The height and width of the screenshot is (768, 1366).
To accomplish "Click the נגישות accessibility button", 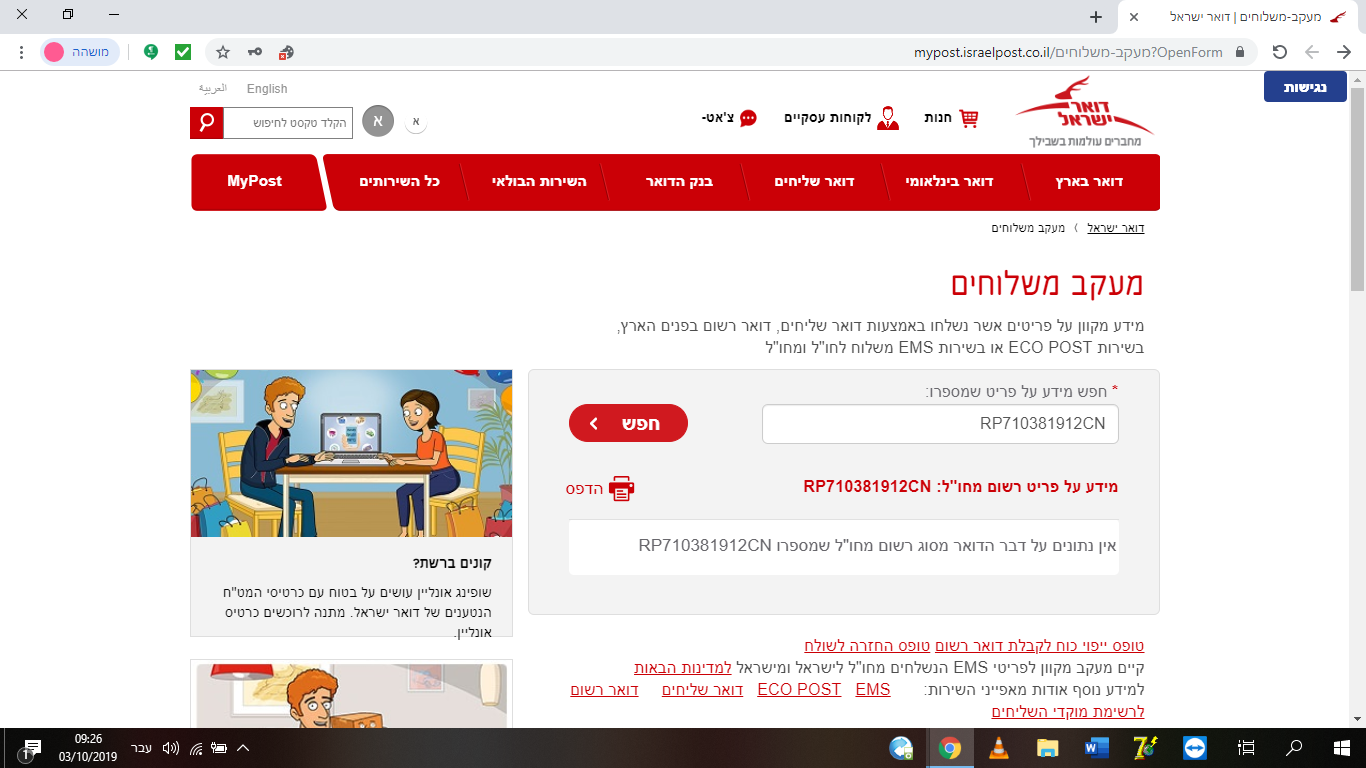I will pos(1305,87).
